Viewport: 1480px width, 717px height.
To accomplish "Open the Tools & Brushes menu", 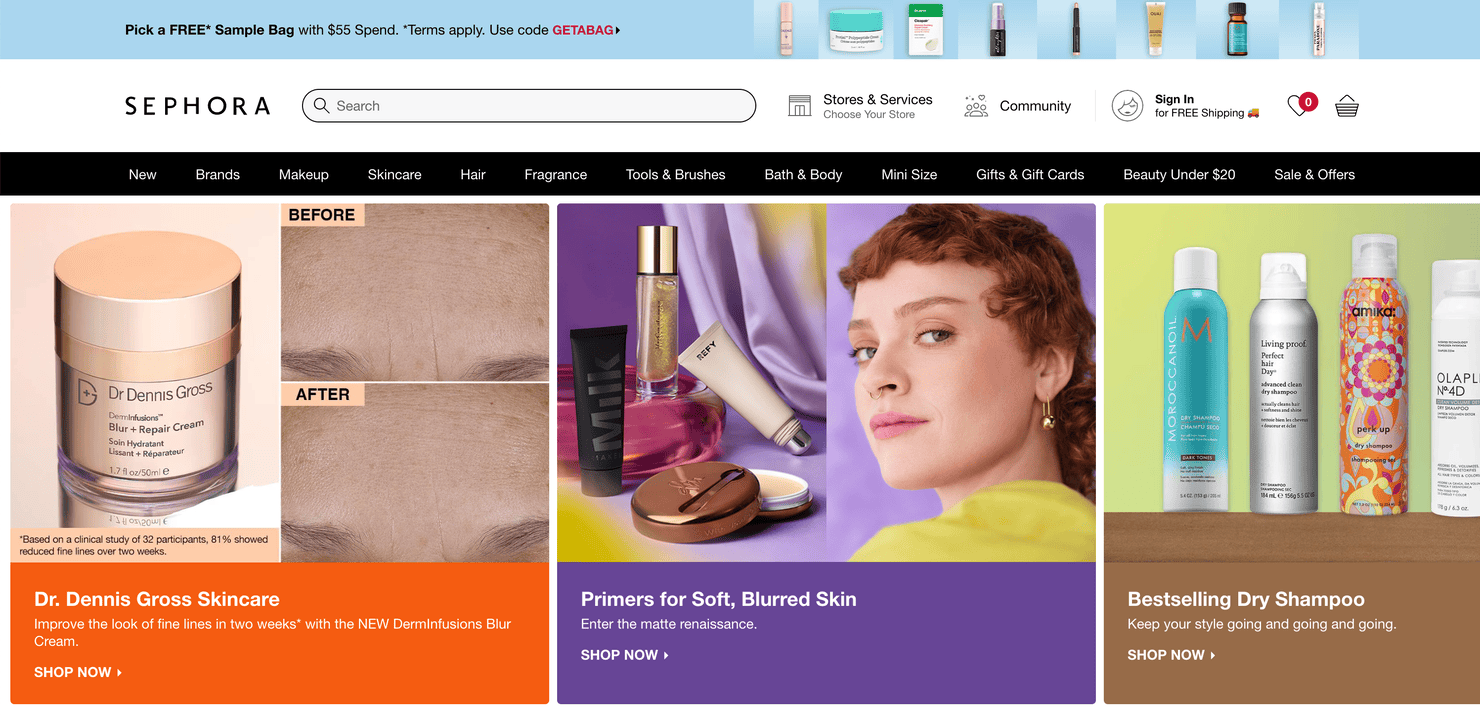I will tap(676, 174).
